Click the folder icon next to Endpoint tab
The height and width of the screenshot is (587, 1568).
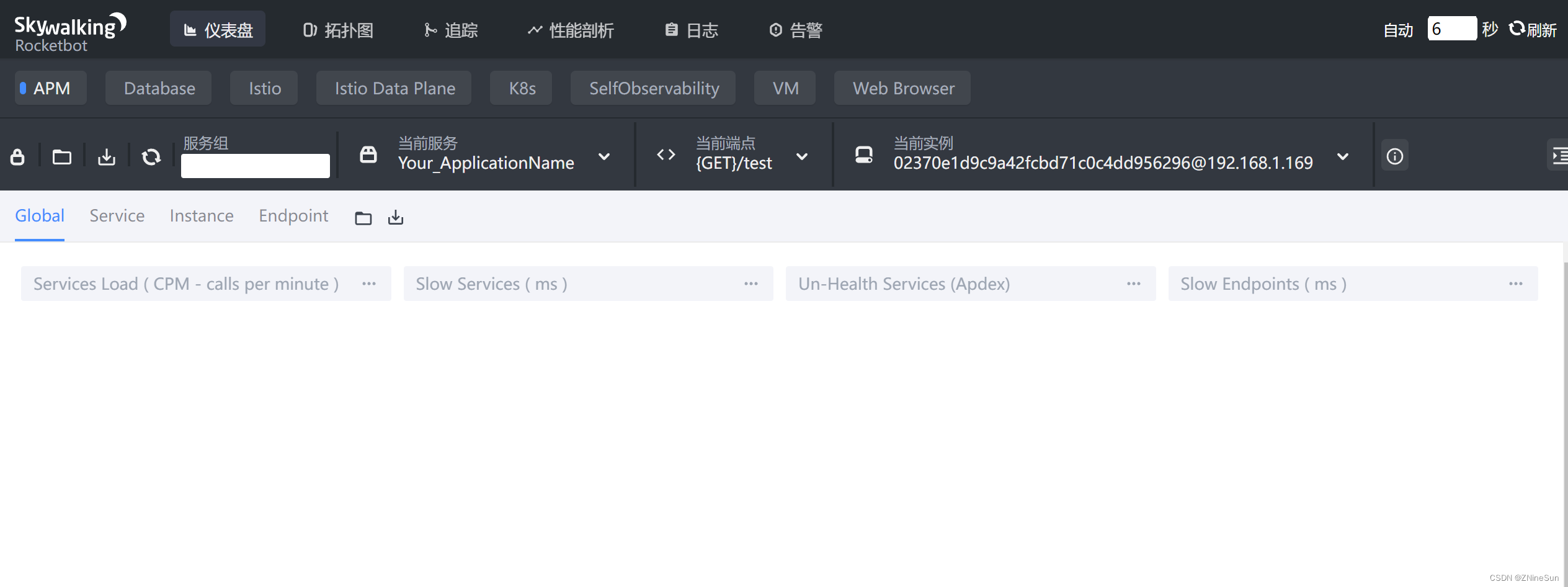coord(363,218)
